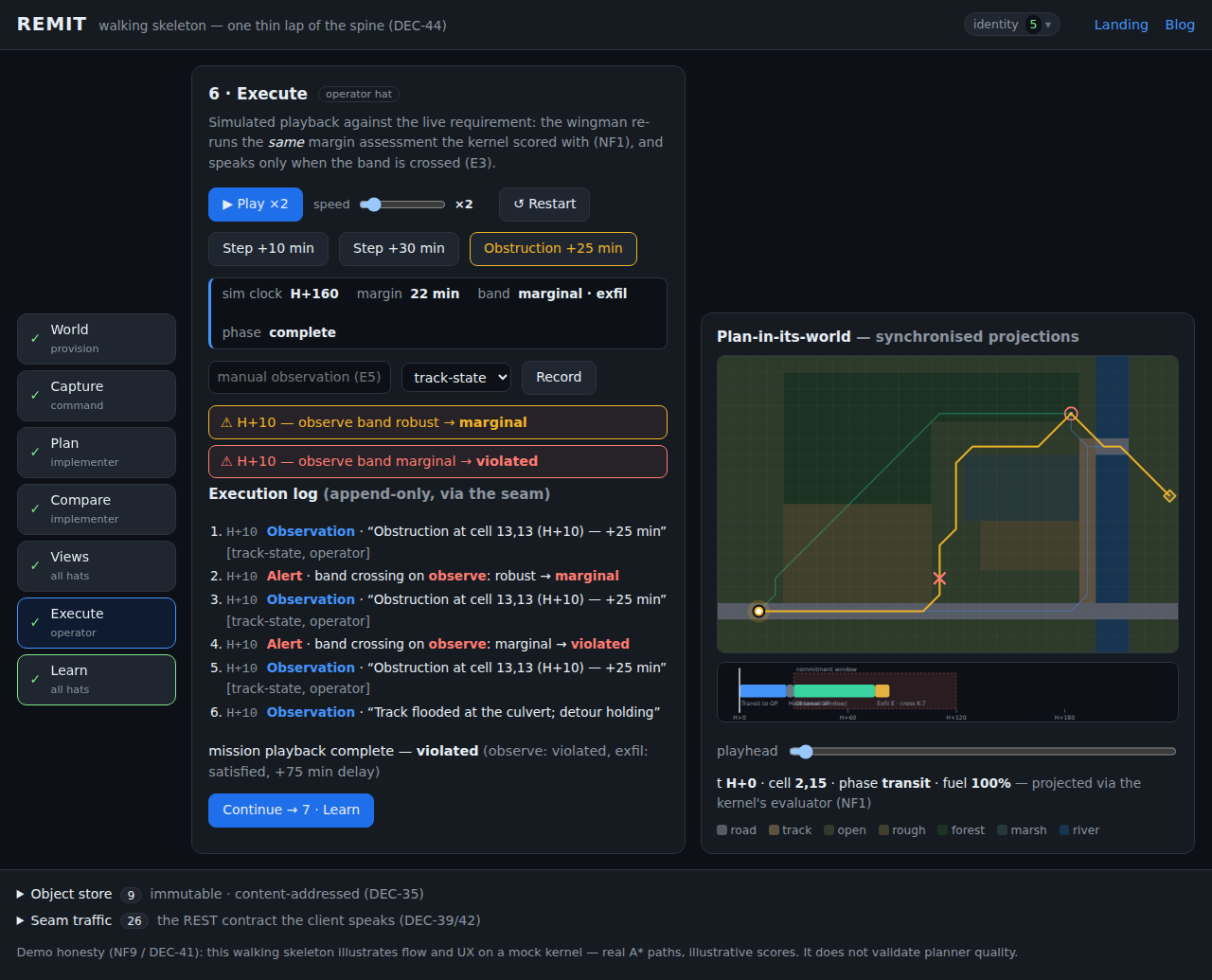Click the Capture step checkmark icon

tap(35, 395)
